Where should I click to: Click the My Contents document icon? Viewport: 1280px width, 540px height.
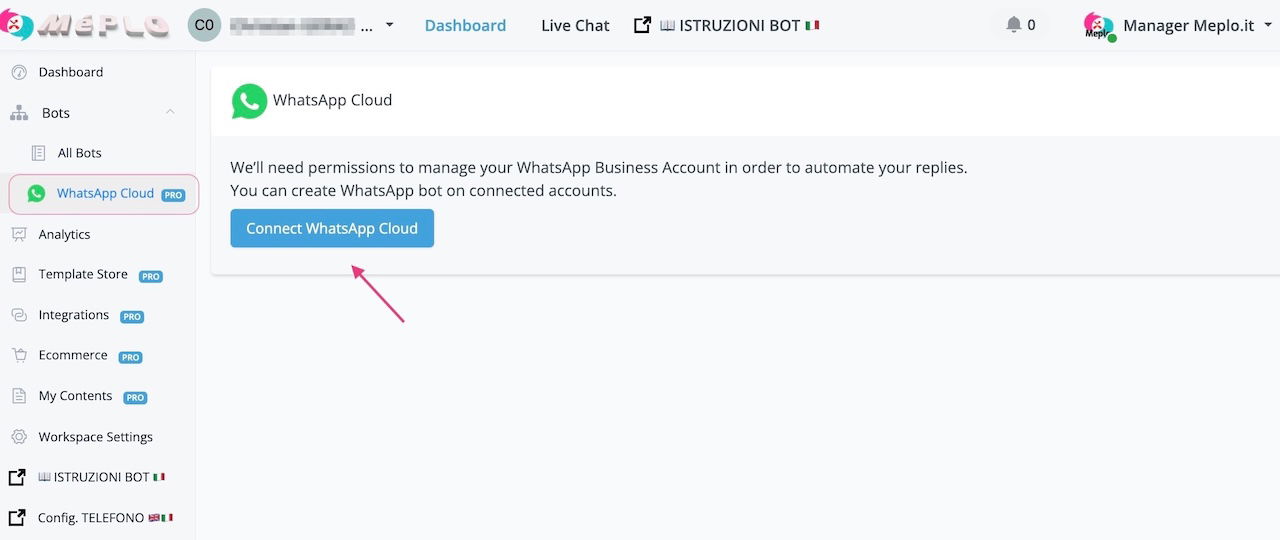(x=19, y=396)
